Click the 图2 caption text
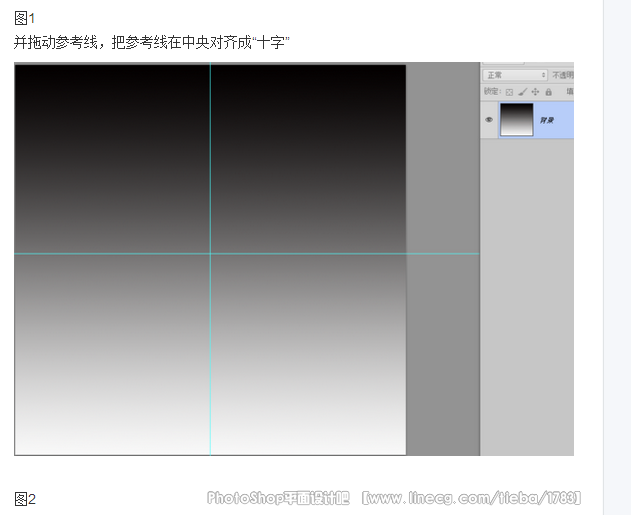This screenshot has height=515, width=631. coord(25,499)
